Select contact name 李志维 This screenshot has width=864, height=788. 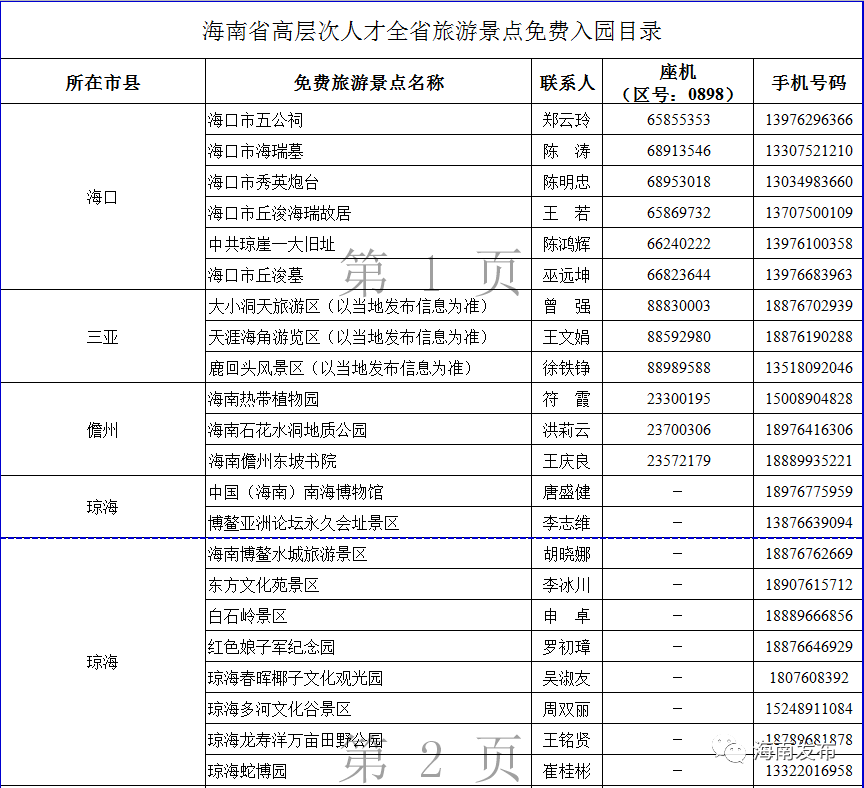[x=566, y=522]
